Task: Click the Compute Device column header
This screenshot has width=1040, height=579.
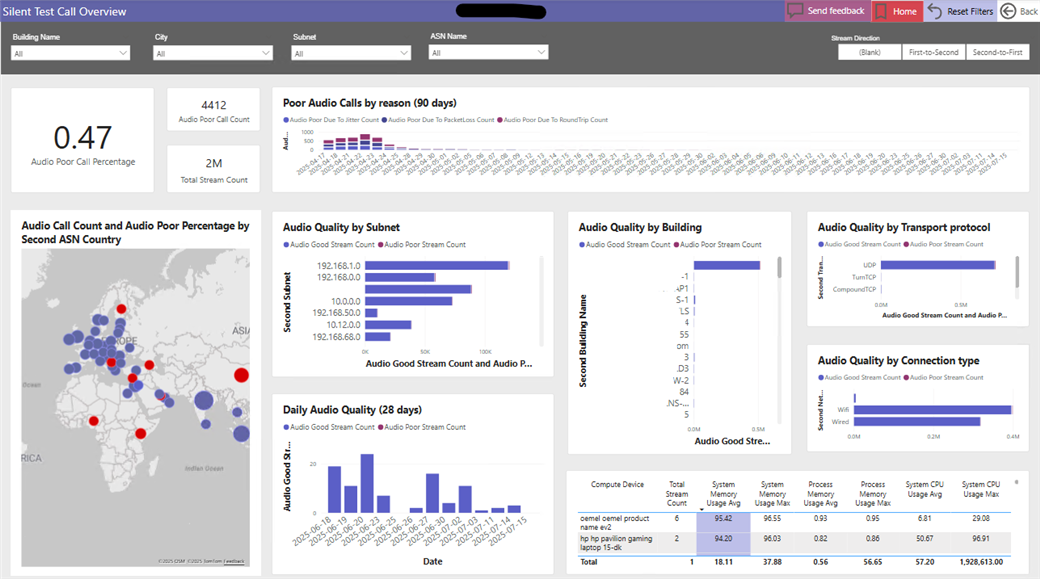Action: pos(617,485)
